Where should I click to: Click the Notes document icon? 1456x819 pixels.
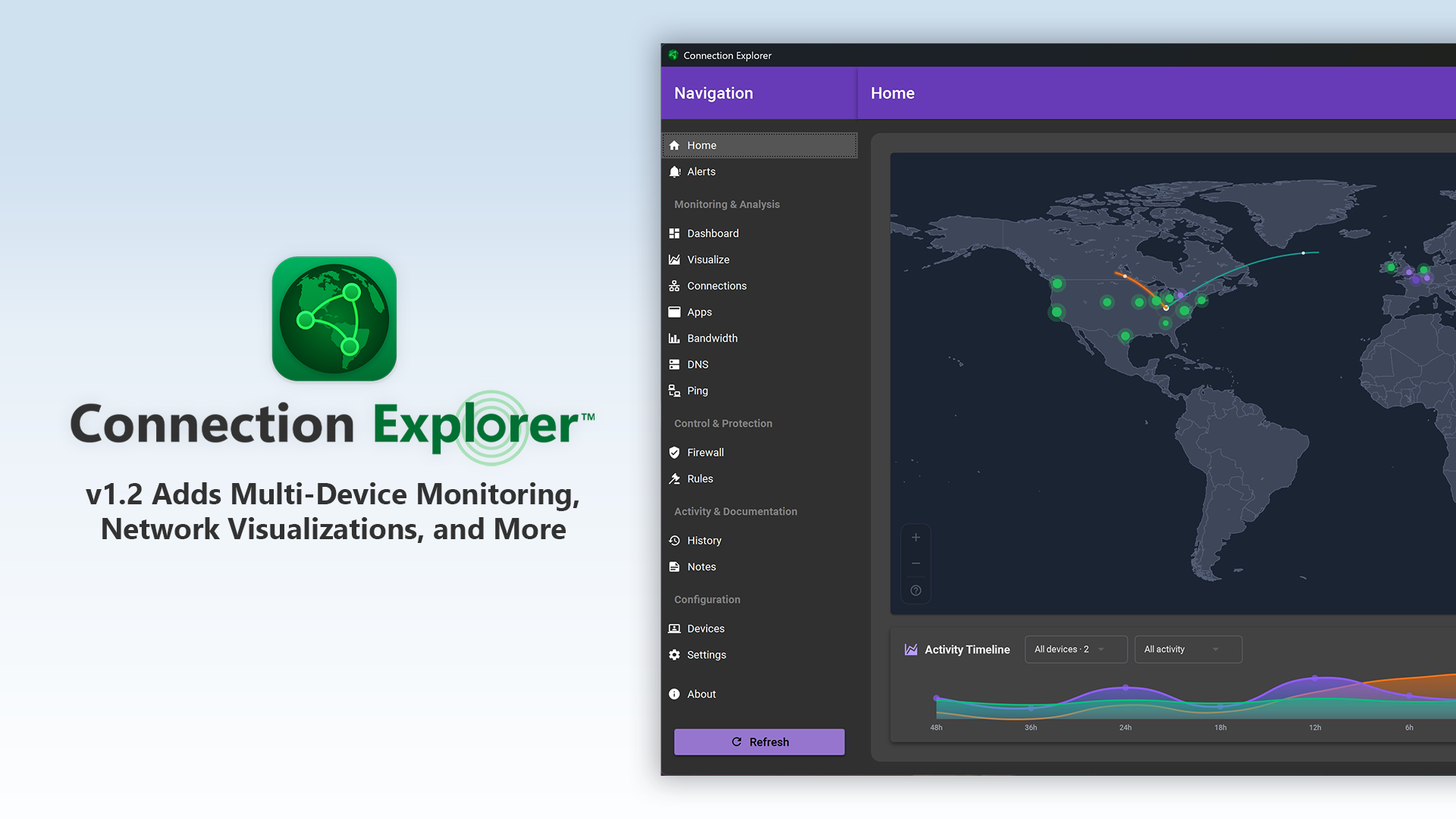[x=674, y=566]
